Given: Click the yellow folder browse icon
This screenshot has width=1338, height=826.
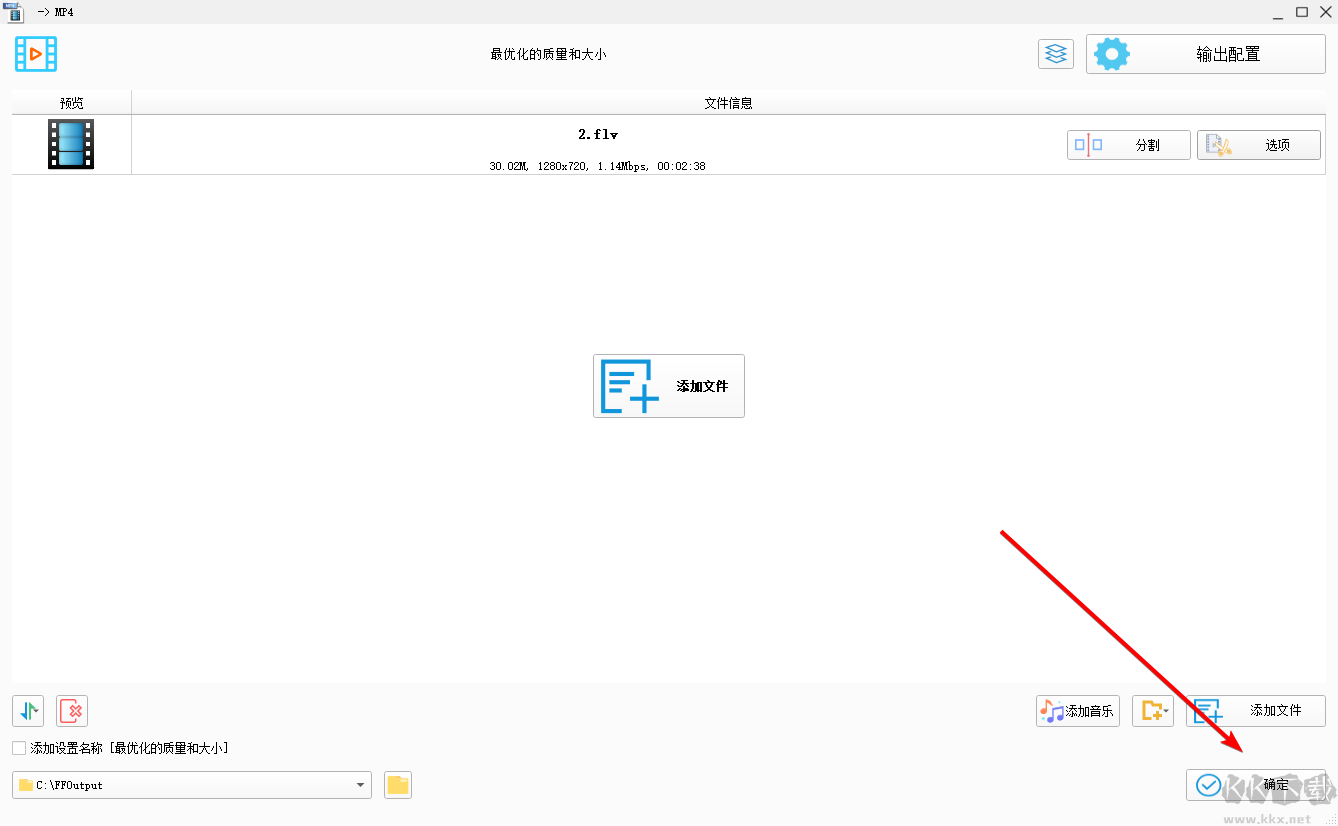Looking at the screenshot, I should (397, 785).
